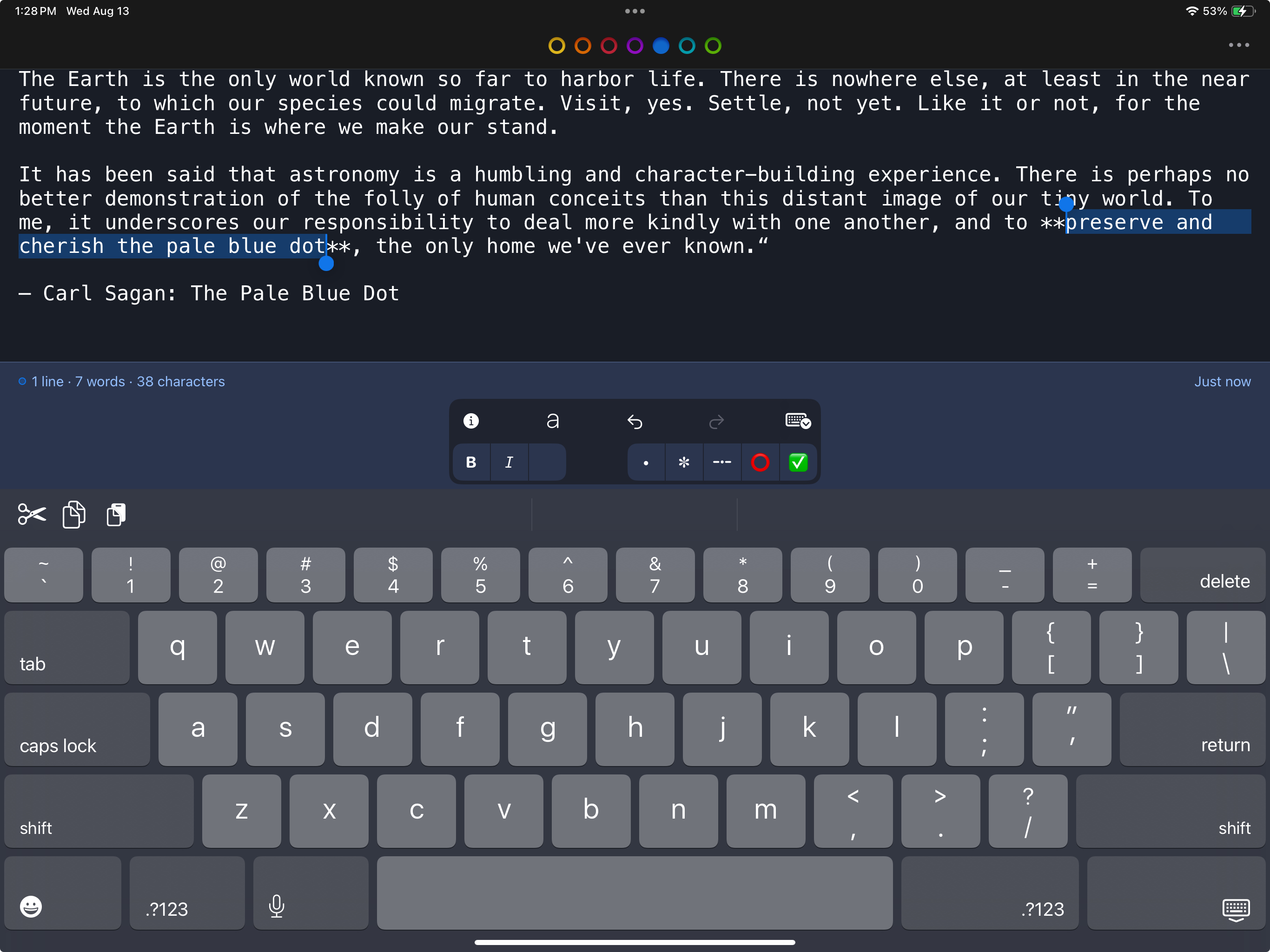Tap the tab key
Viewport: 1270px width, 952px height.
pos(66,647)
